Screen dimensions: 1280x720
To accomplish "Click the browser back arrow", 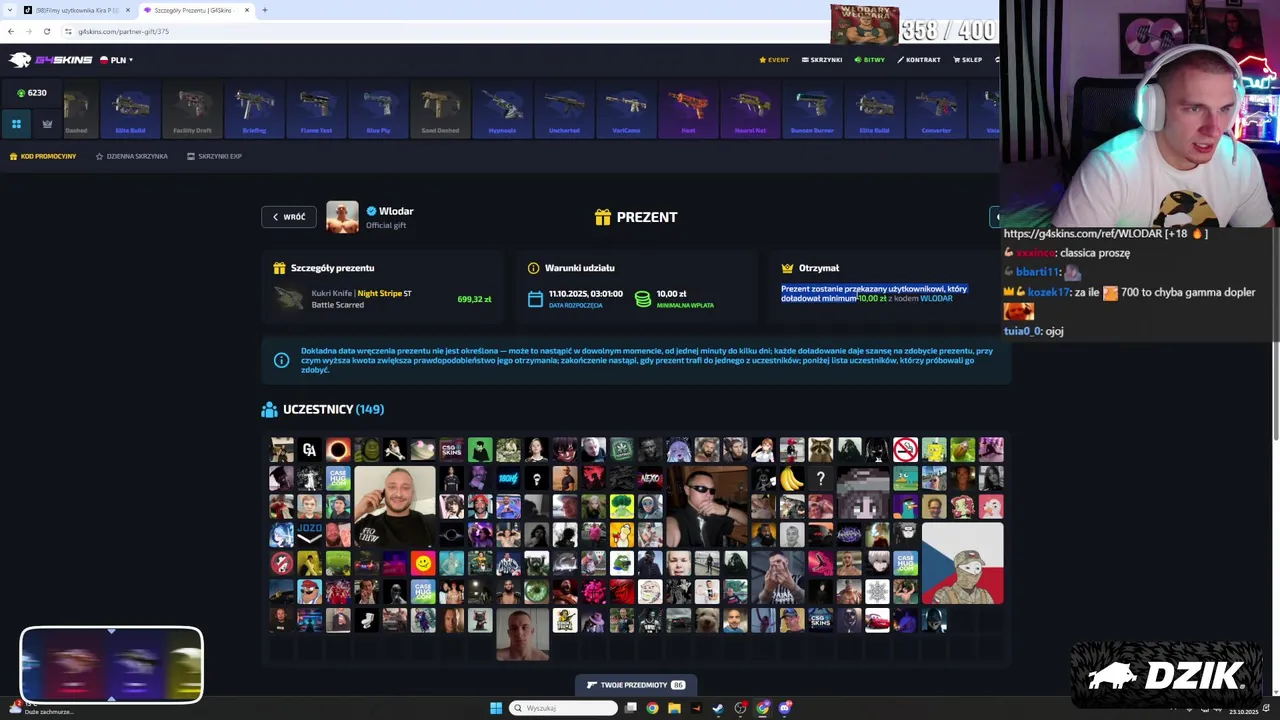I will pos(11,31).
